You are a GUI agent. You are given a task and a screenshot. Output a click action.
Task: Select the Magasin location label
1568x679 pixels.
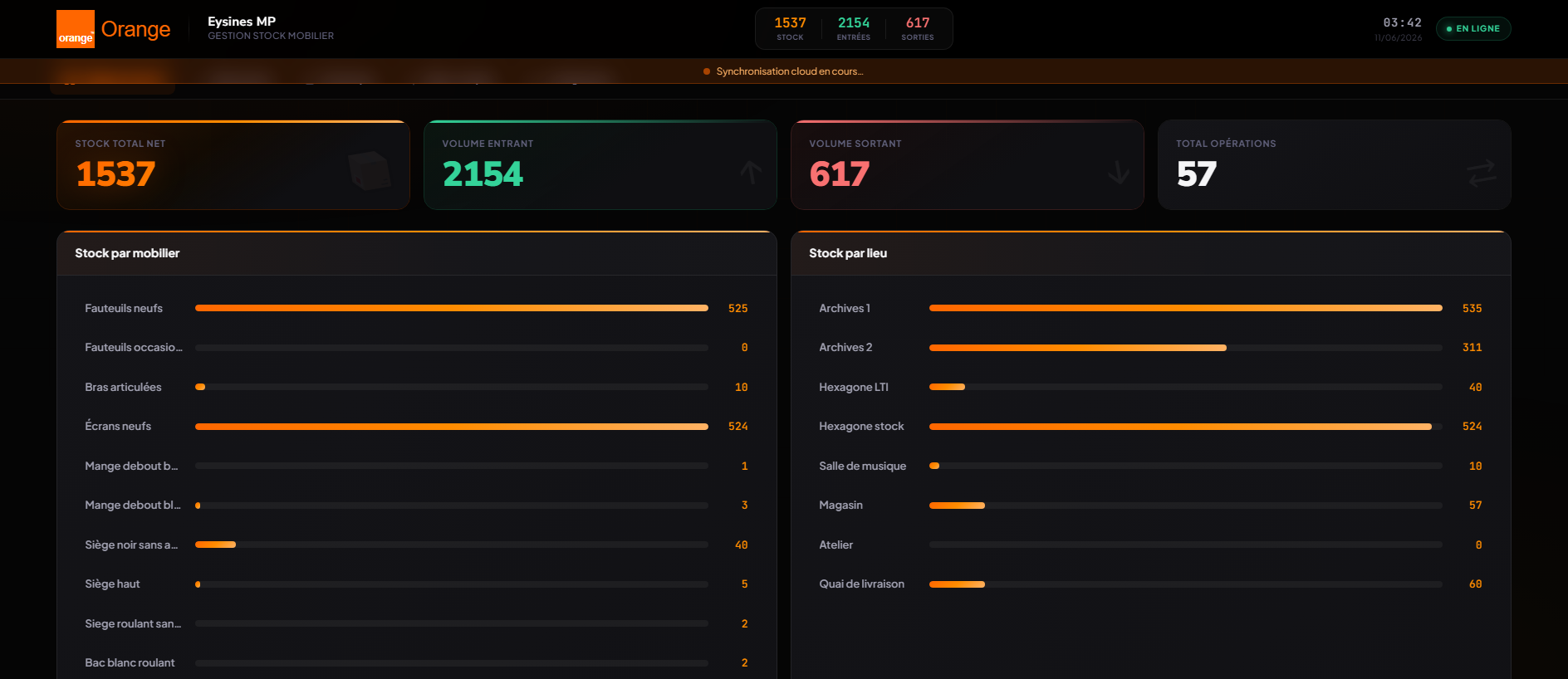coord(840,505)
